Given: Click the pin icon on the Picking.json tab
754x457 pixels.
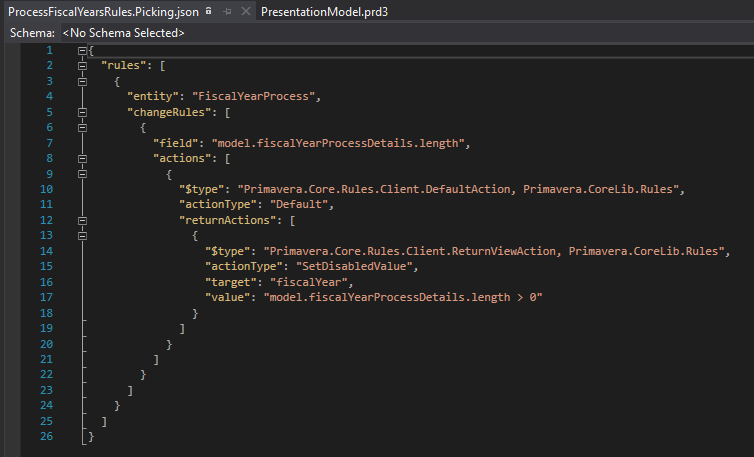Looking at the screenshot, I should point(227,12).
